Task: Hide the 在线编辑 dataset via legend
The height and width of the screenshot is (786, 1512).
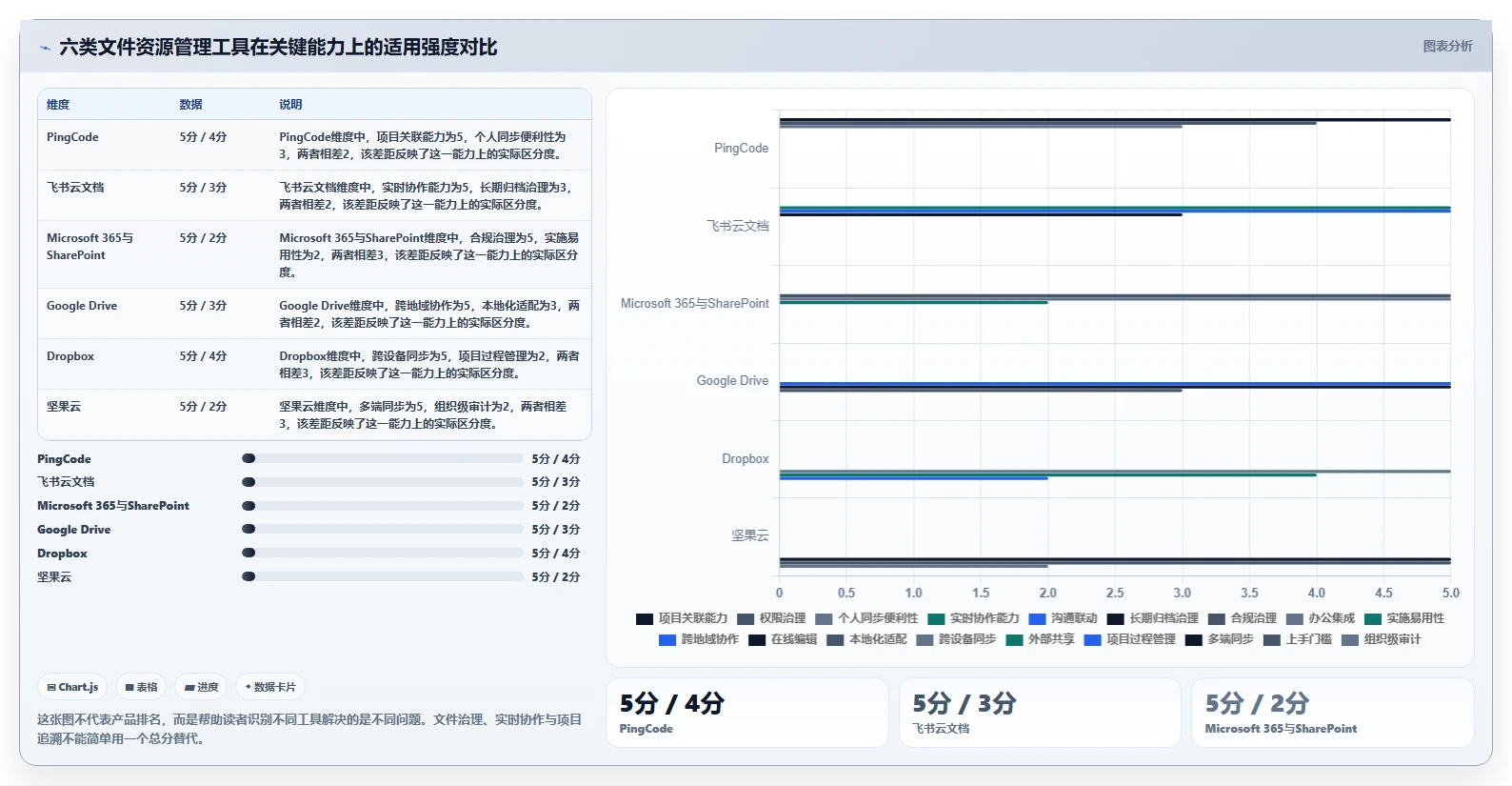Action: pos(783,639)
